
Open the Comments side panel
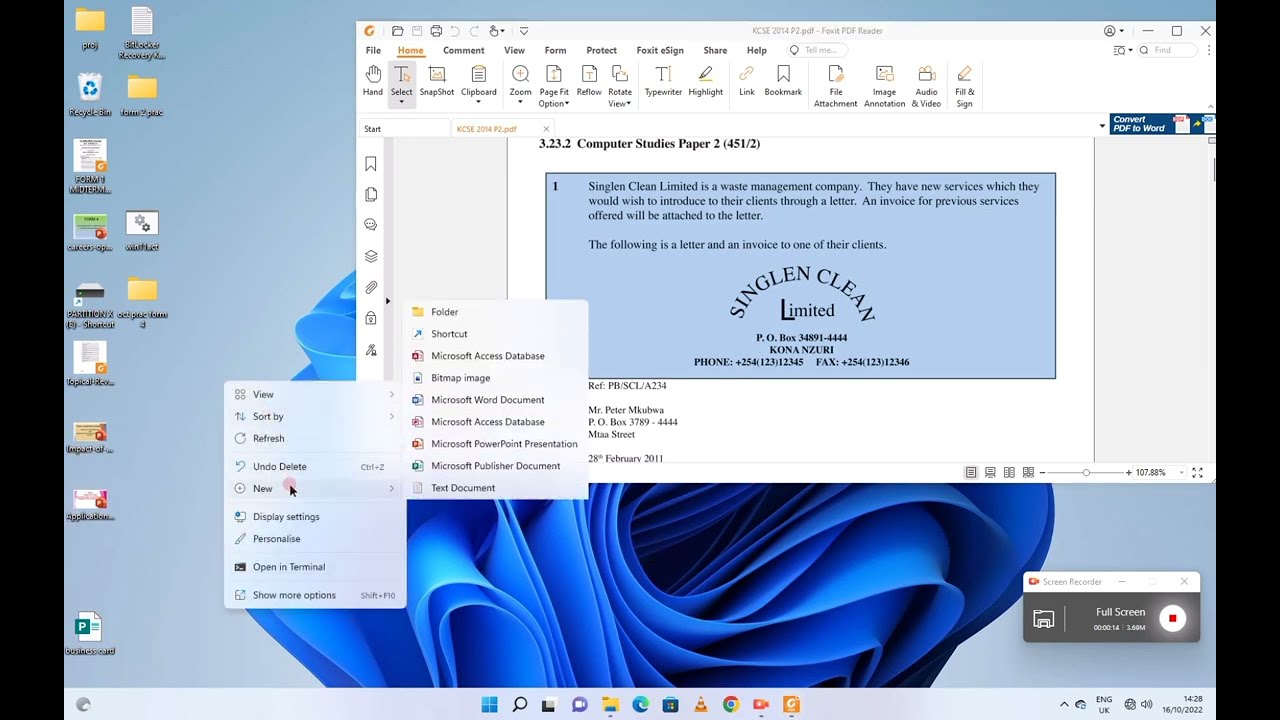coord(371,225)
